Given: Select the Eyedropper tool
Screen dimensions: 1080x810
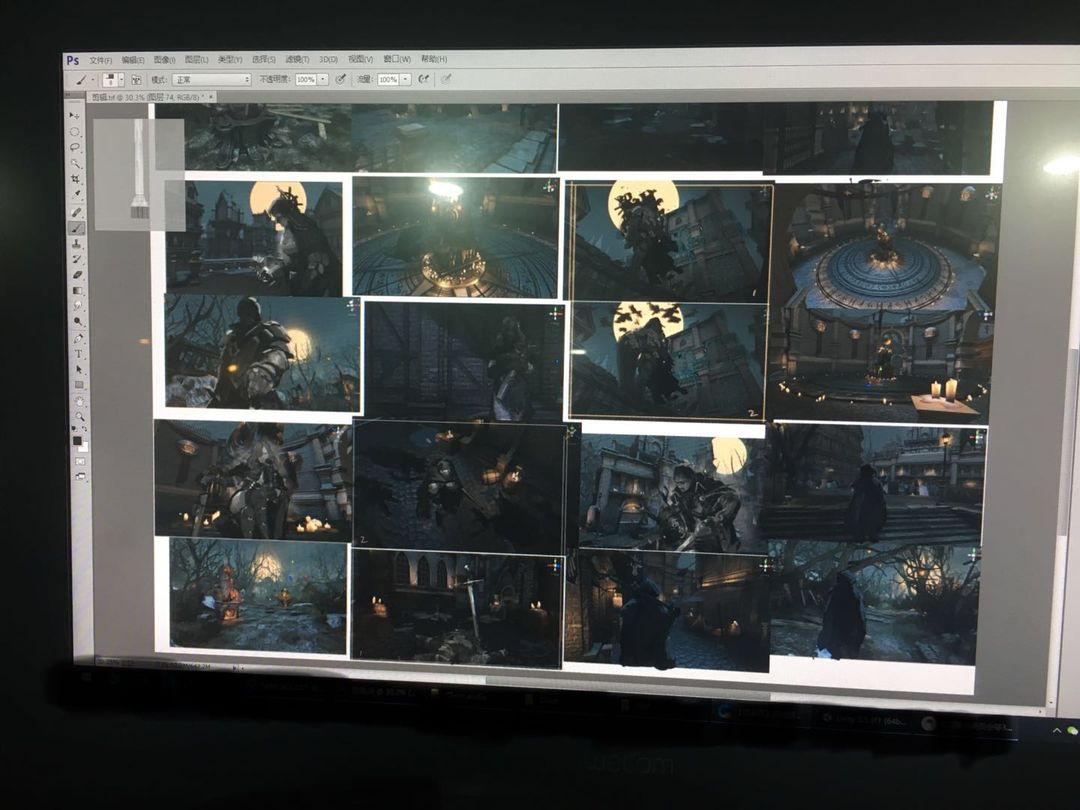Looking at the screenshot, I should click(76, 194).
